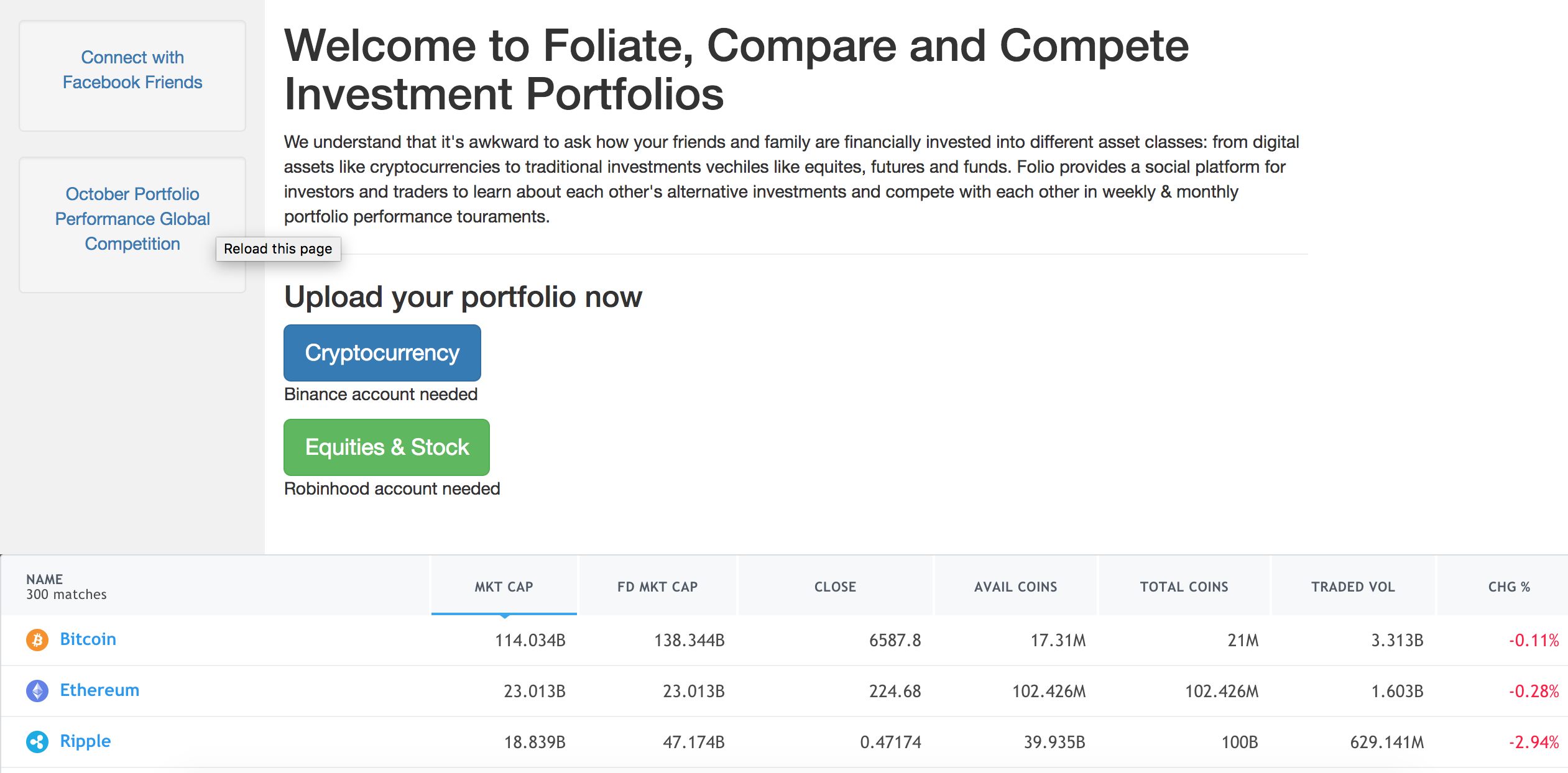
Task: Sort table by AVAIL COINS column
Action: 1015,587
